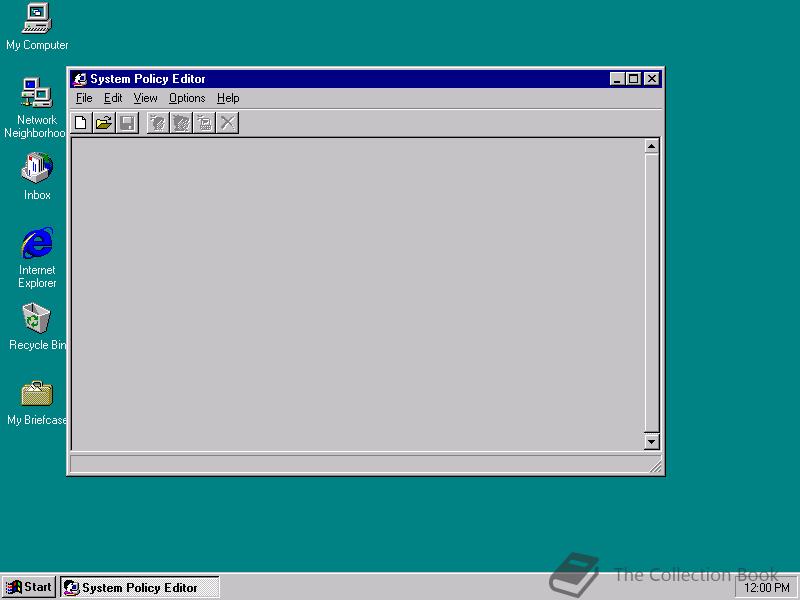This screenshot has height=600, width=800.
Task: Click the disabled Save floppy disk icon
Action: [128, 123]
